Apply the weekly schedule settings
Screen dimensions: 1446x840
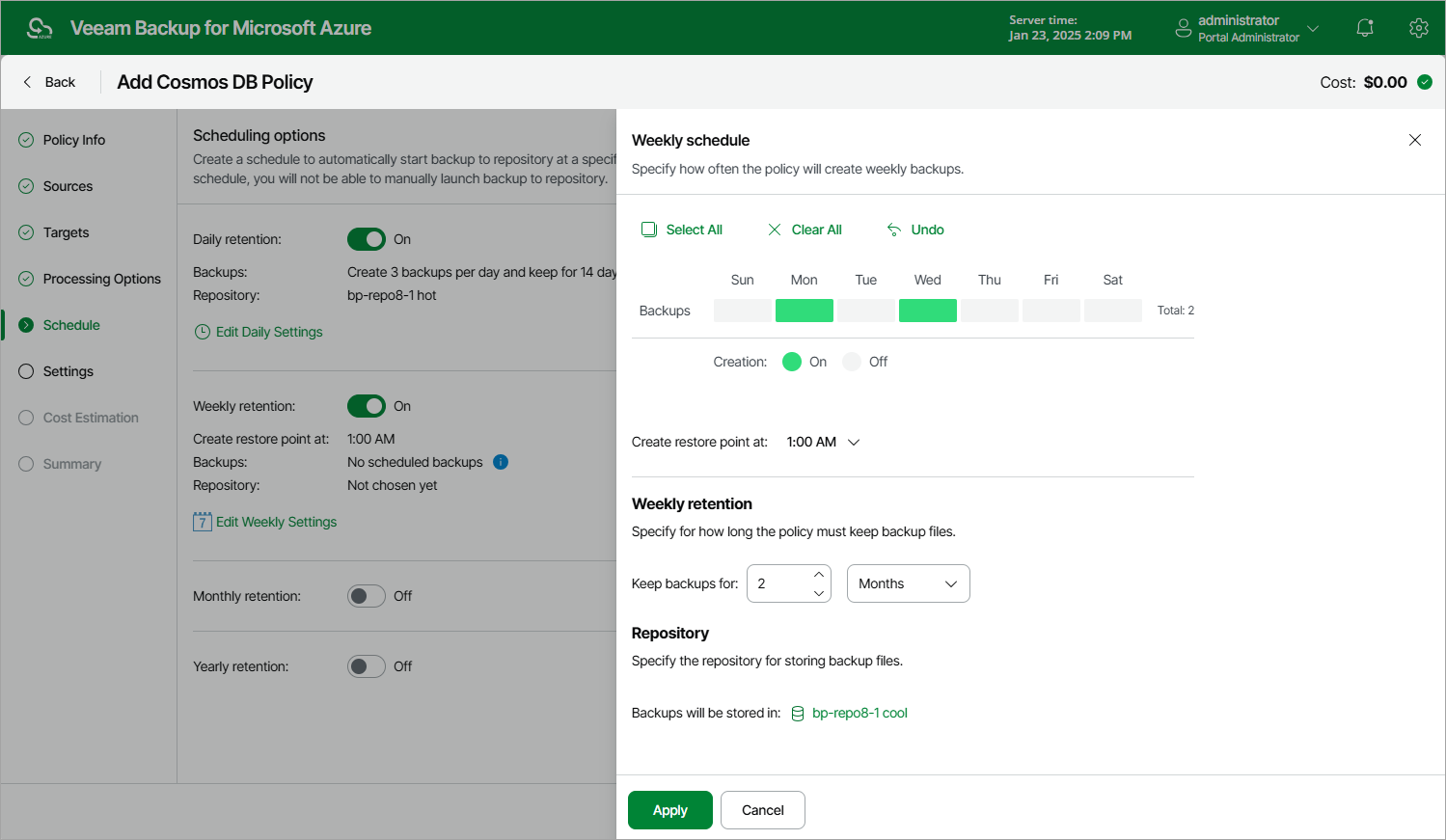669,810
